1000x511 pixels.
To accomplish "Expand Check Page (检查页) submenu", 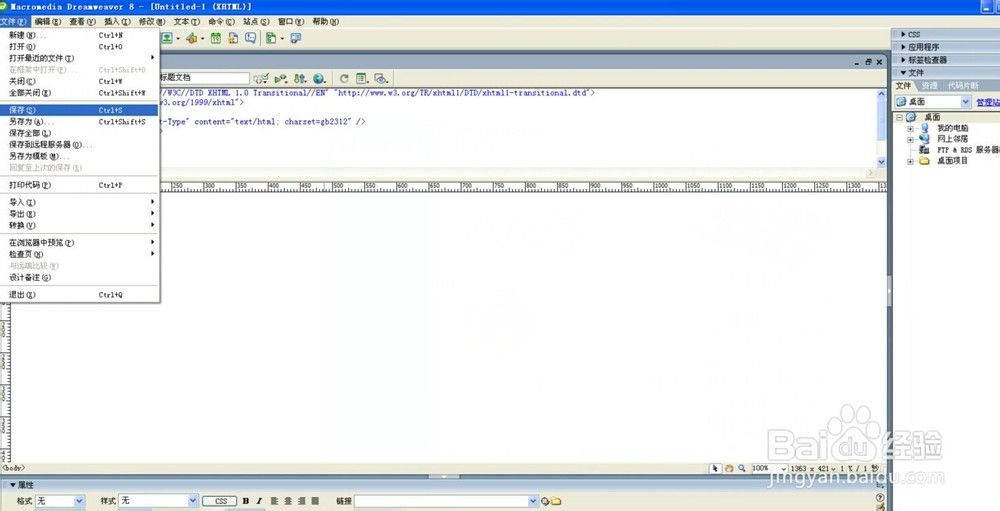I will pyautogui.click(x=80, y=254).
